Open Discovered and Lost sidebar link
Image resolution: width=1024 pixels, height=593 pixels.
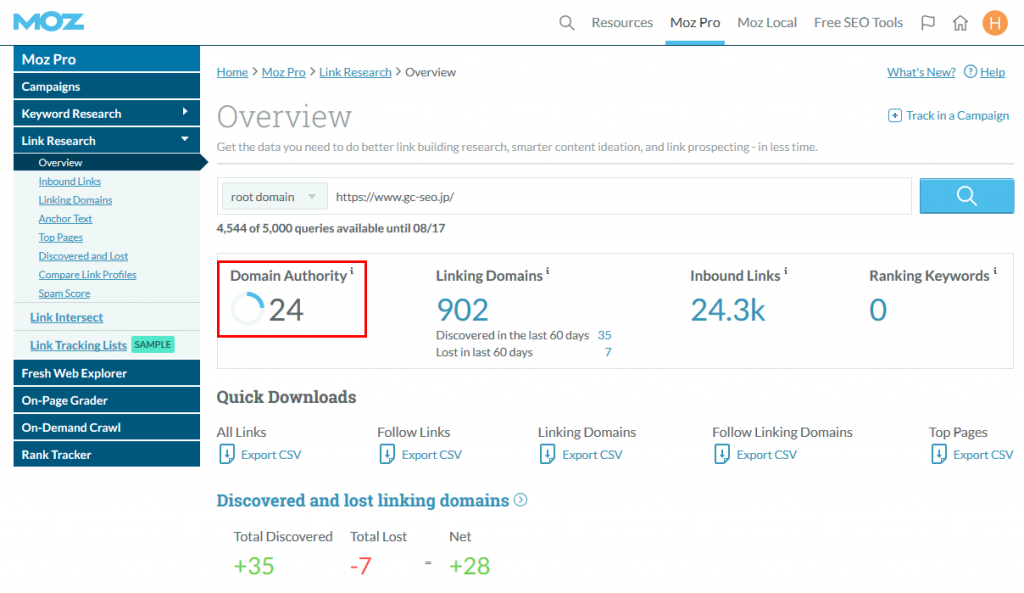tap(83, 256)
